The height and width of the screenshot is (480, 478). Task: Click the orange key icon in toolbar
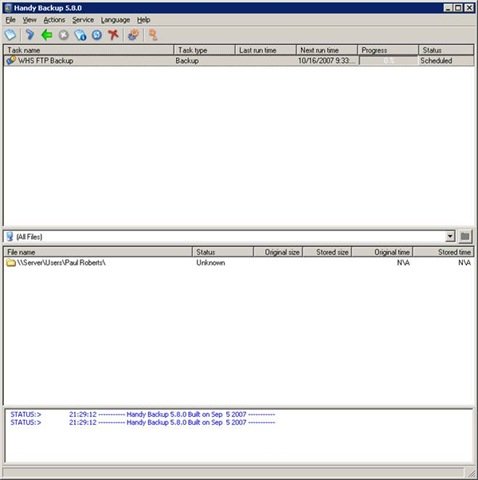click(x=153, y=35)
